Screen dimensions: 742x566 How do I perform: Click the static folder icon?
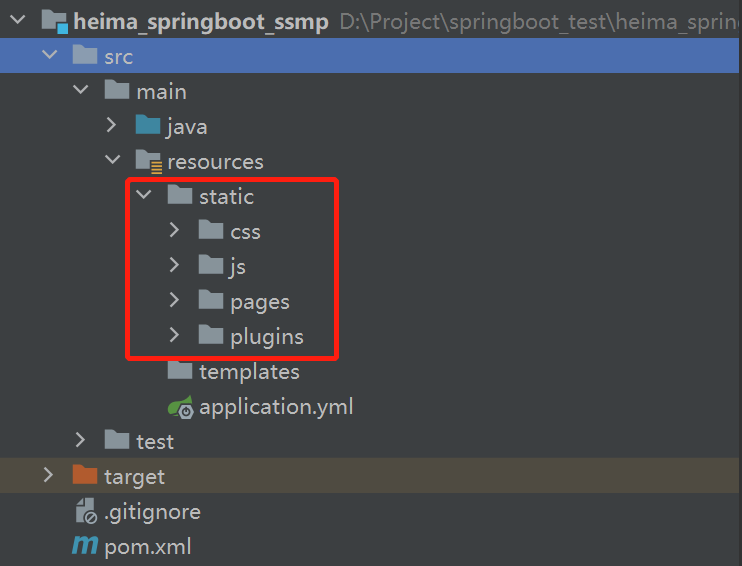(180, 196)
